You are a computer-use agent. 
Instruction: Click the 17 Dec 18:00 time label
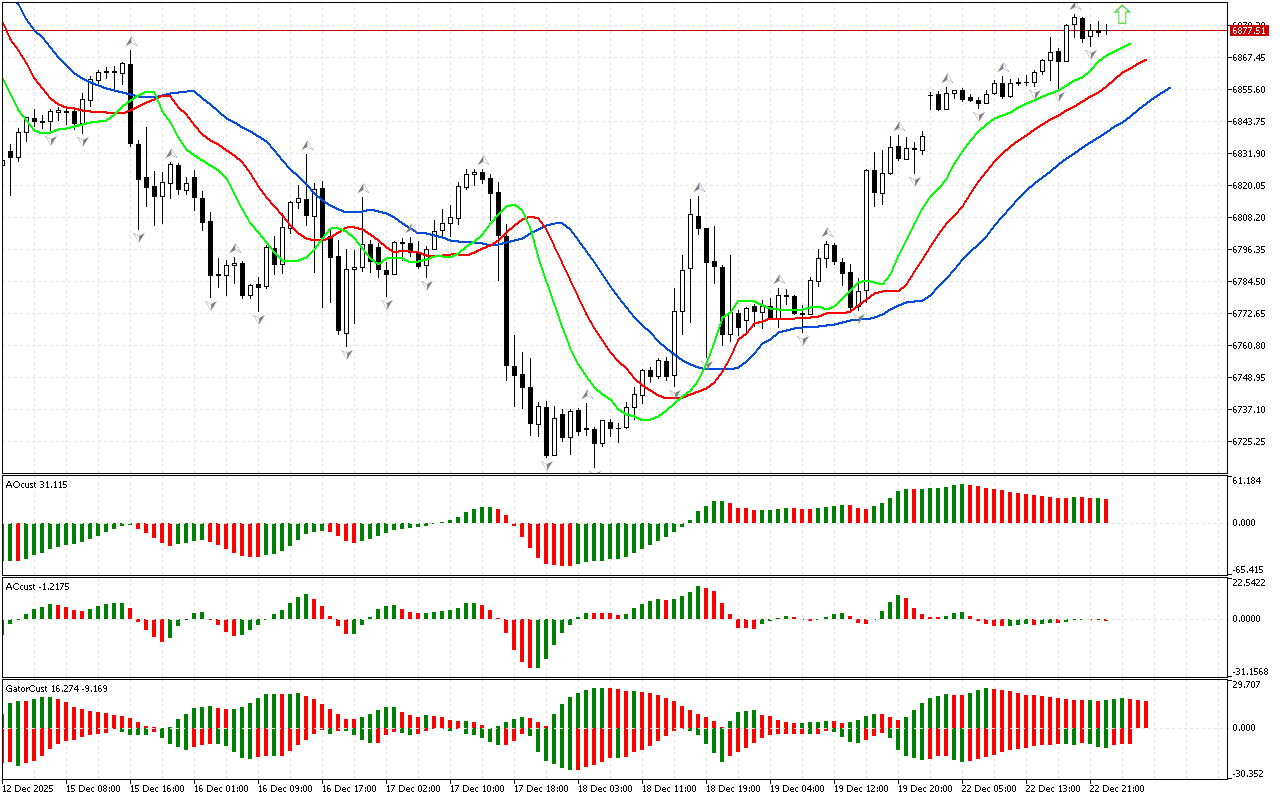(x=540, y=789)
